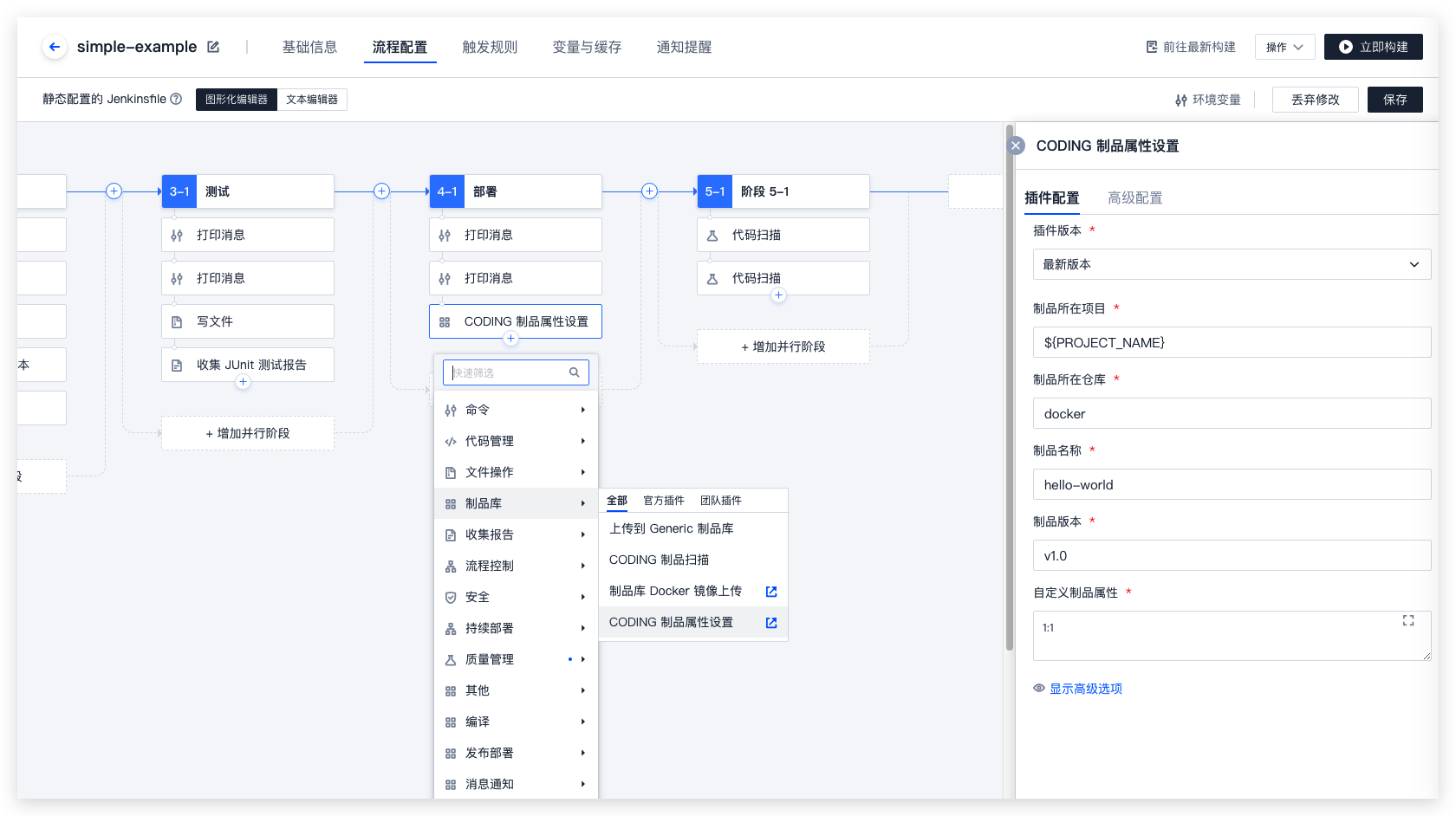1456x816 pixels.
Task: Switch to 高级配置 tab in side panel
Action: point(1135,198)
